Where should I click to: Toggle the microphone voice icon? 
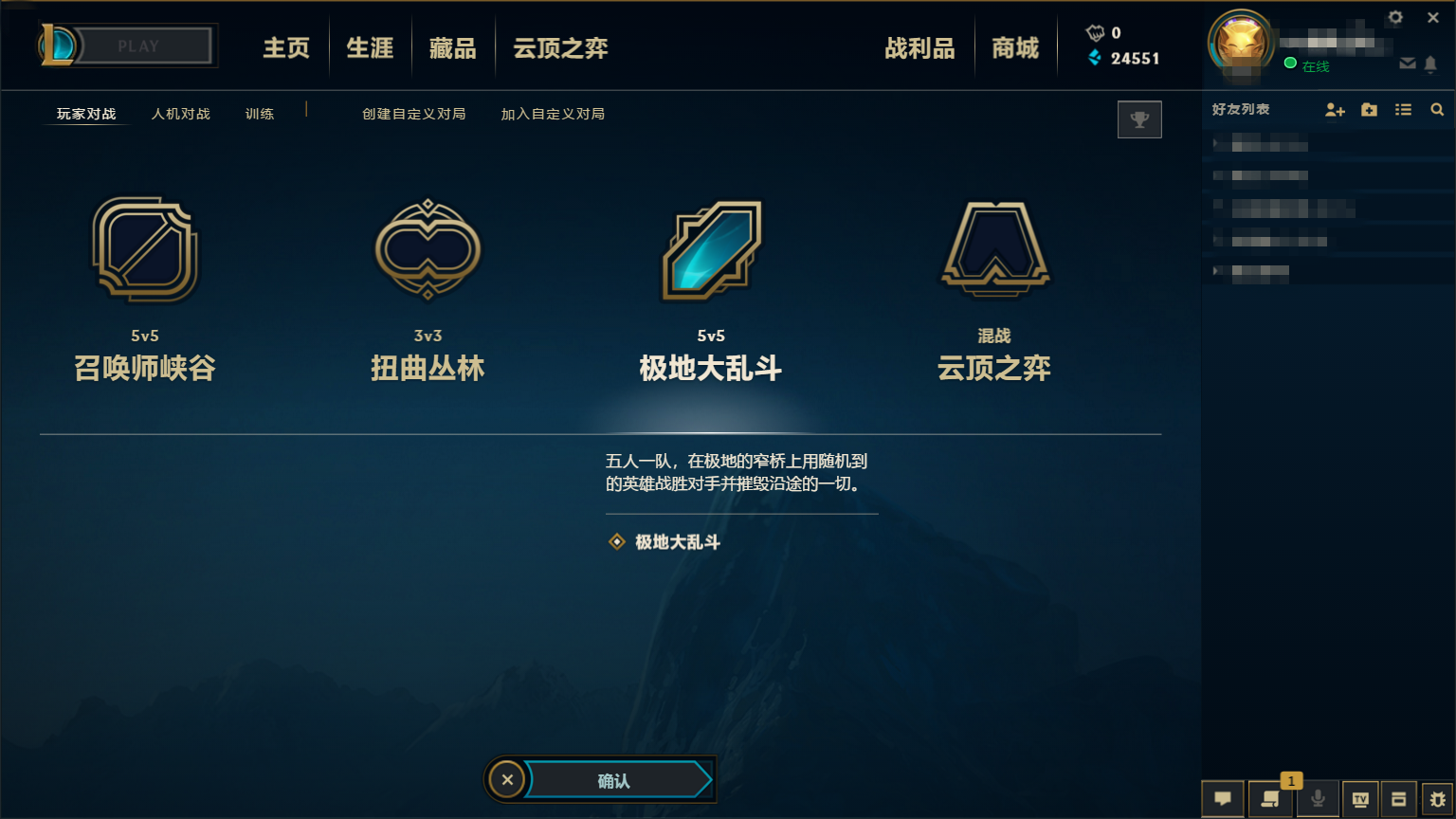tap(1318, 799)
